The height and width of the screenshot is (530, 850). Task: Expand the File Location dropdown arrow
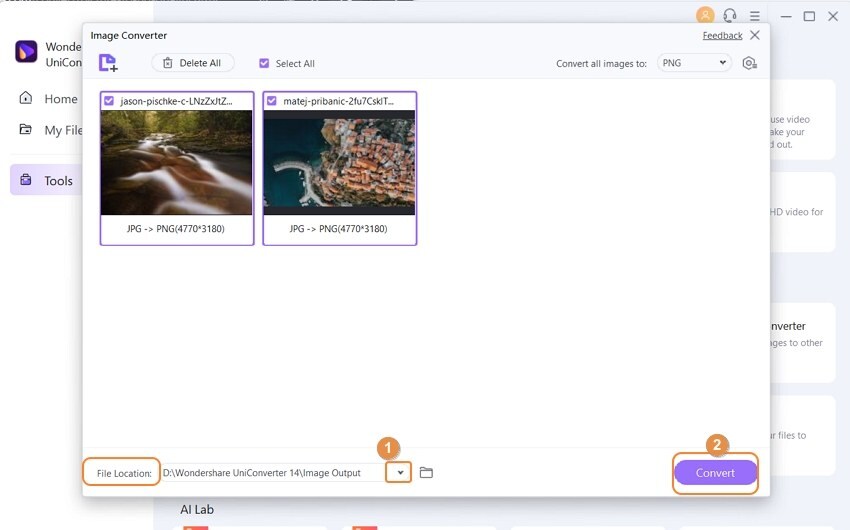tap(400, 473)
